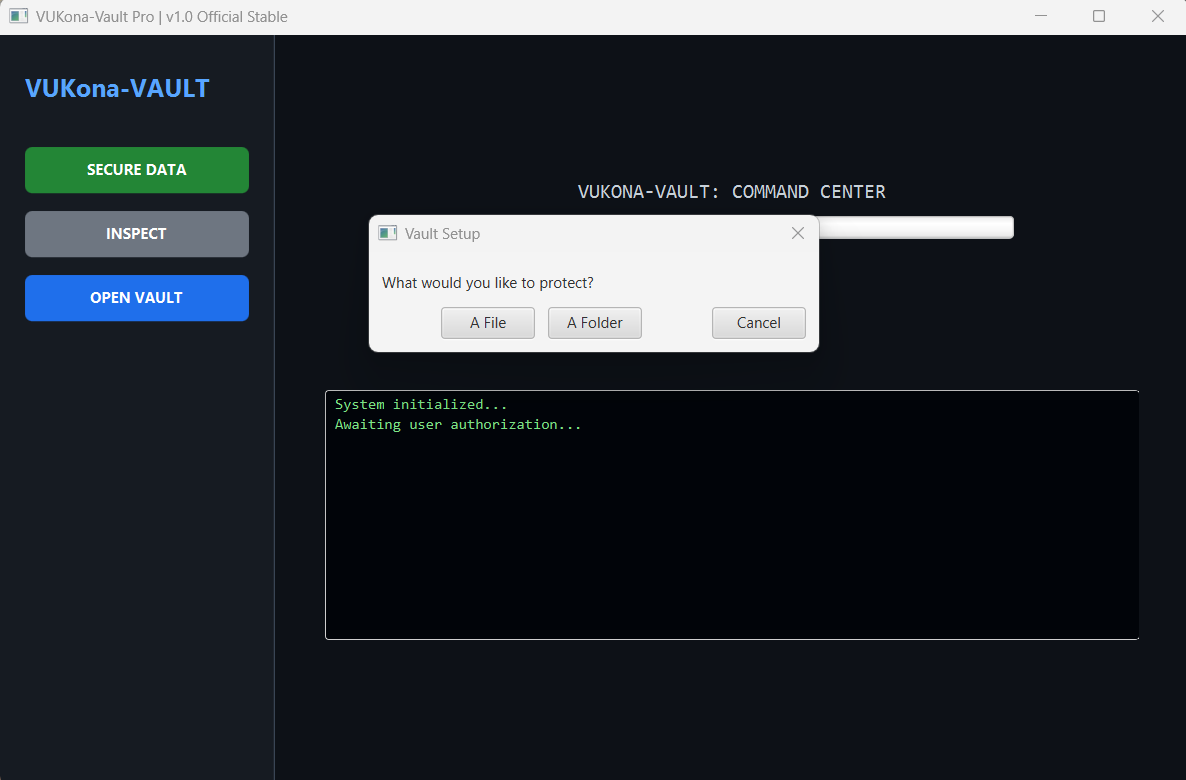Click the 'Awaiting user authorization...' log line
1186x780 pixels.
tap(458, 424)
